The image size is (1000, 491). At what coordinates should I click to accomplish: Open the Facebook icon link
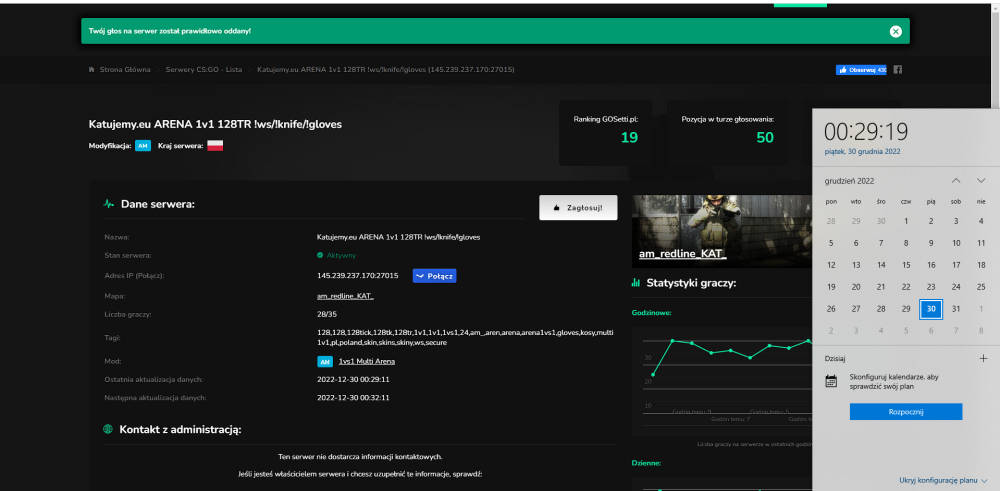(x=897, y=70)
